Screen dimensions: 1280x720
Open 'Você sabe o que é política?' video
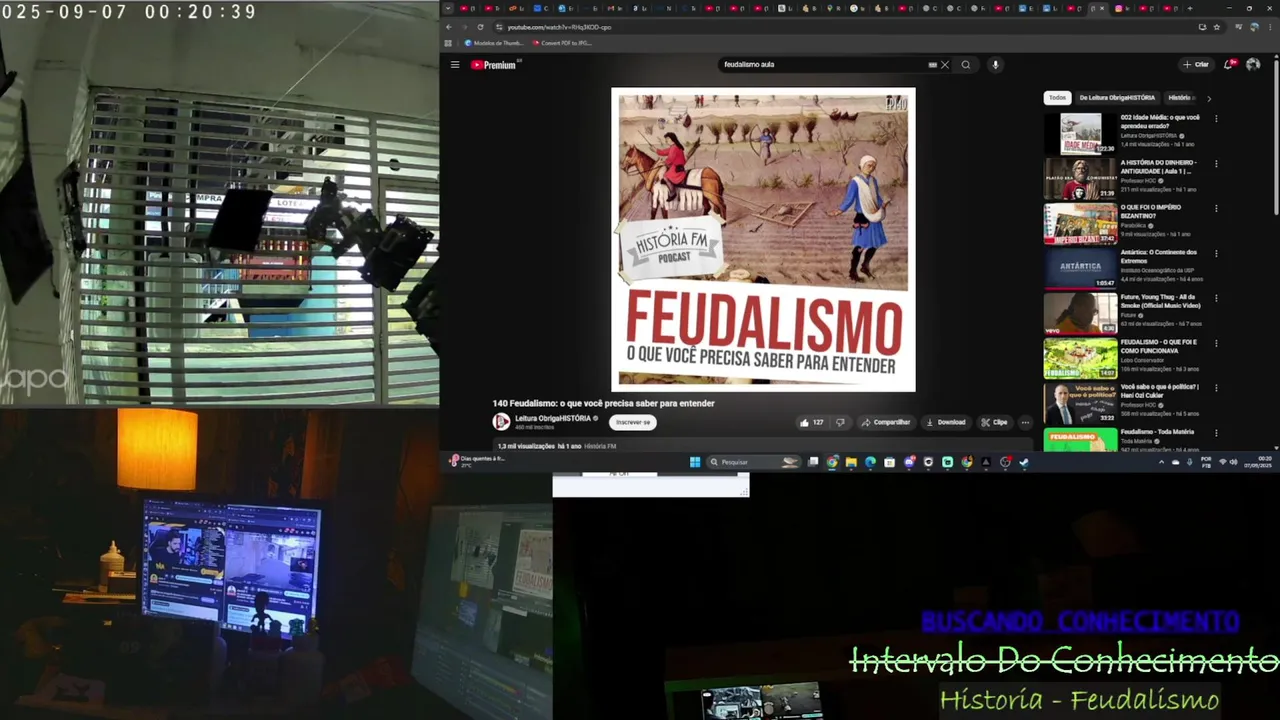coord(1159,391)
